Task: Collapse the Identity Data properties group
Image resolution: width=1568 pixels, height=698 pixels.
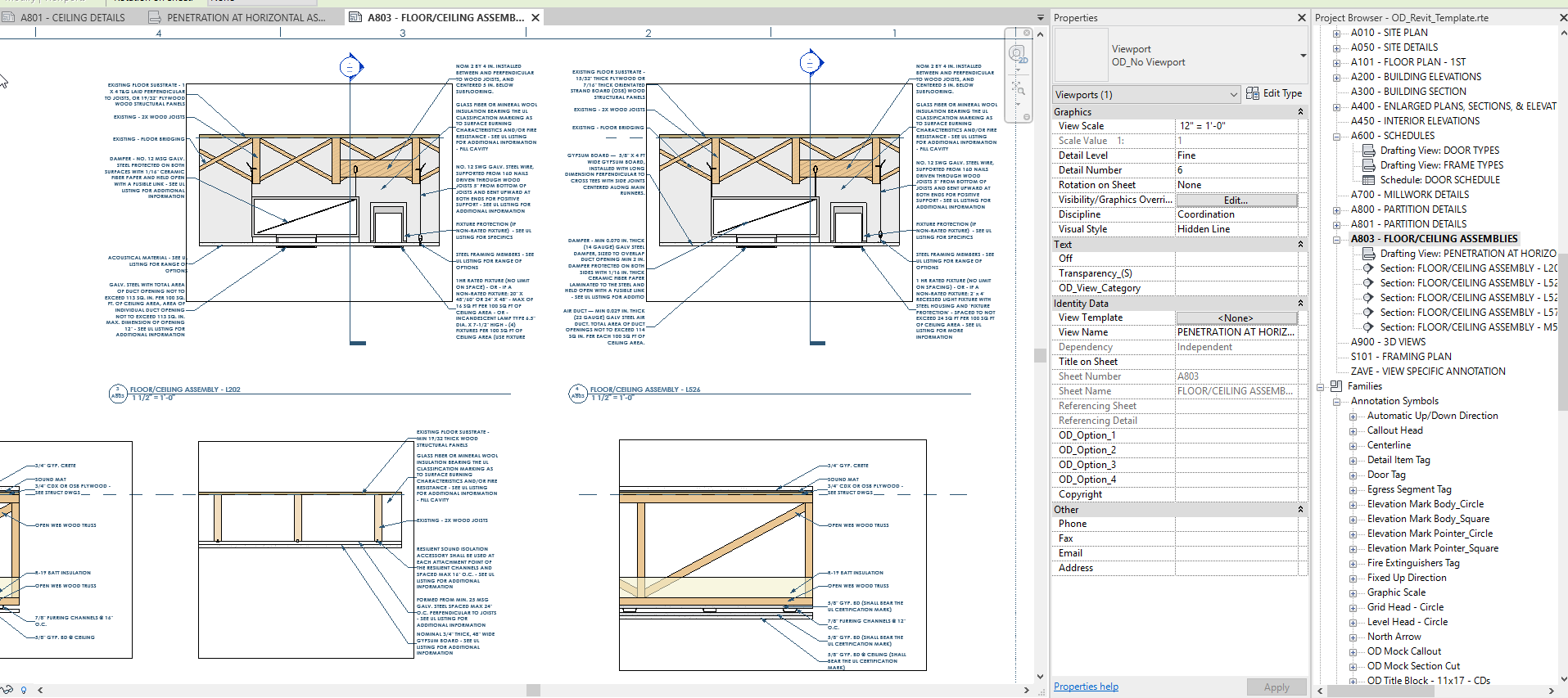Action: (x=1300, y=303)
